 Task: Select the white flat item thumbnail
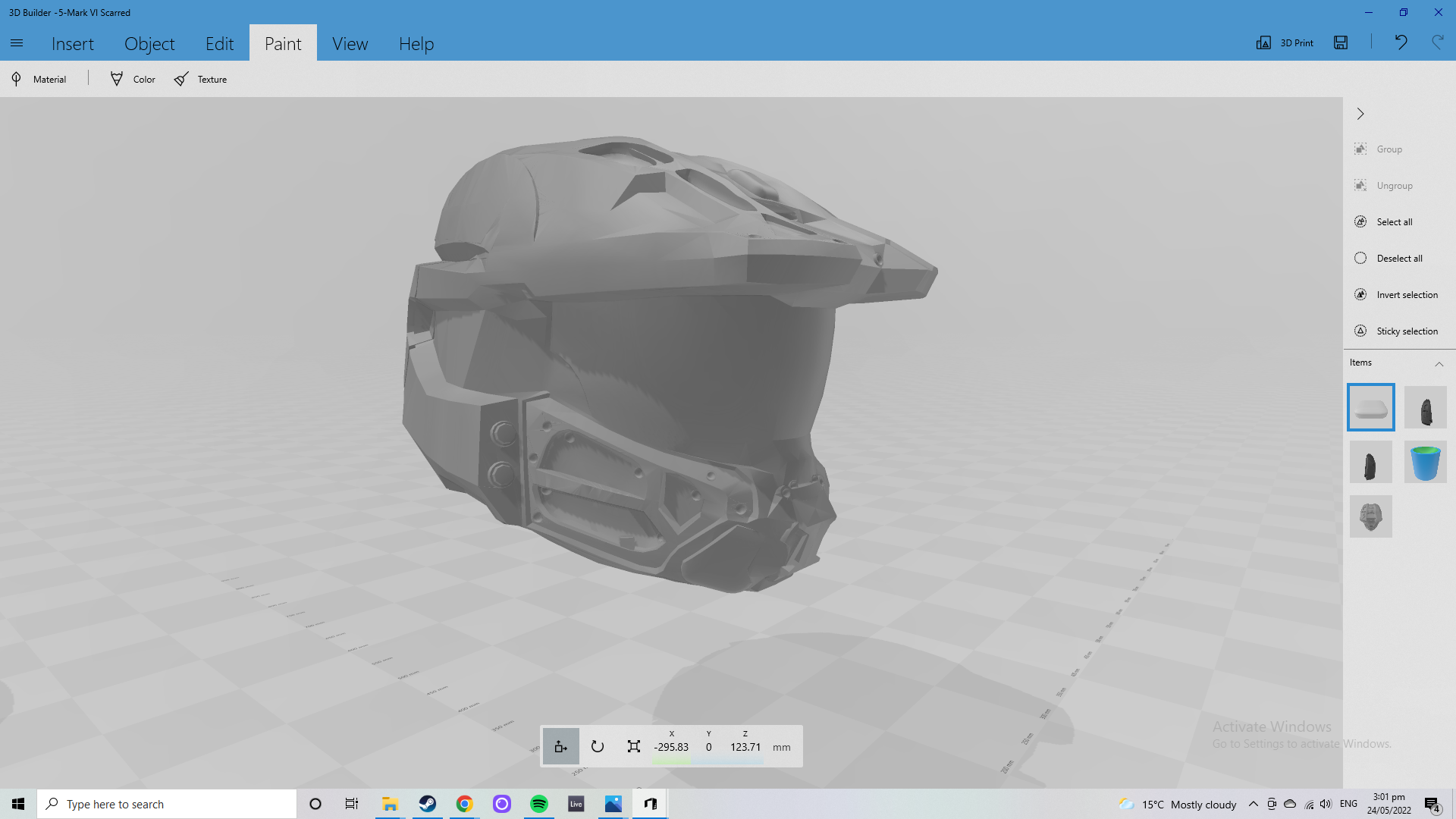click(x=1370, y=407)
